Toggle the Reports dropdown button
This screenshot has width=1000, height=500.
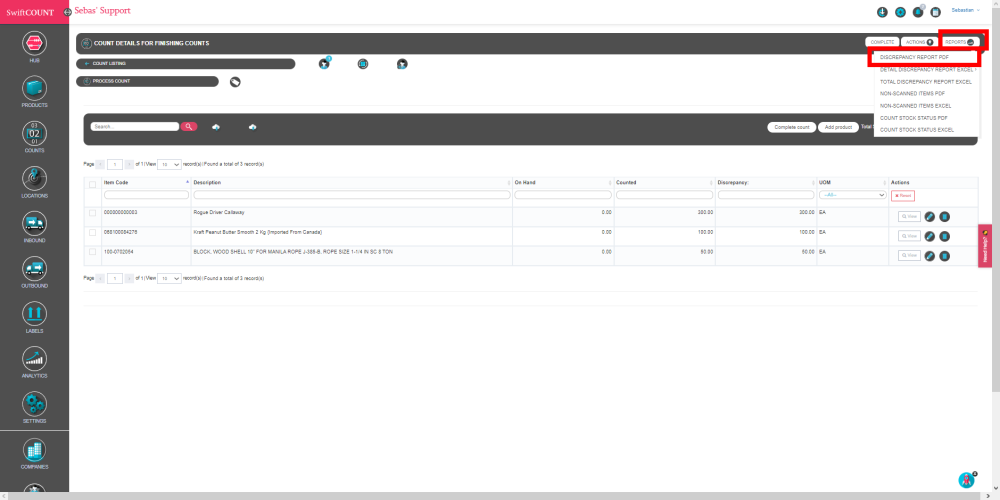point(960,42)
